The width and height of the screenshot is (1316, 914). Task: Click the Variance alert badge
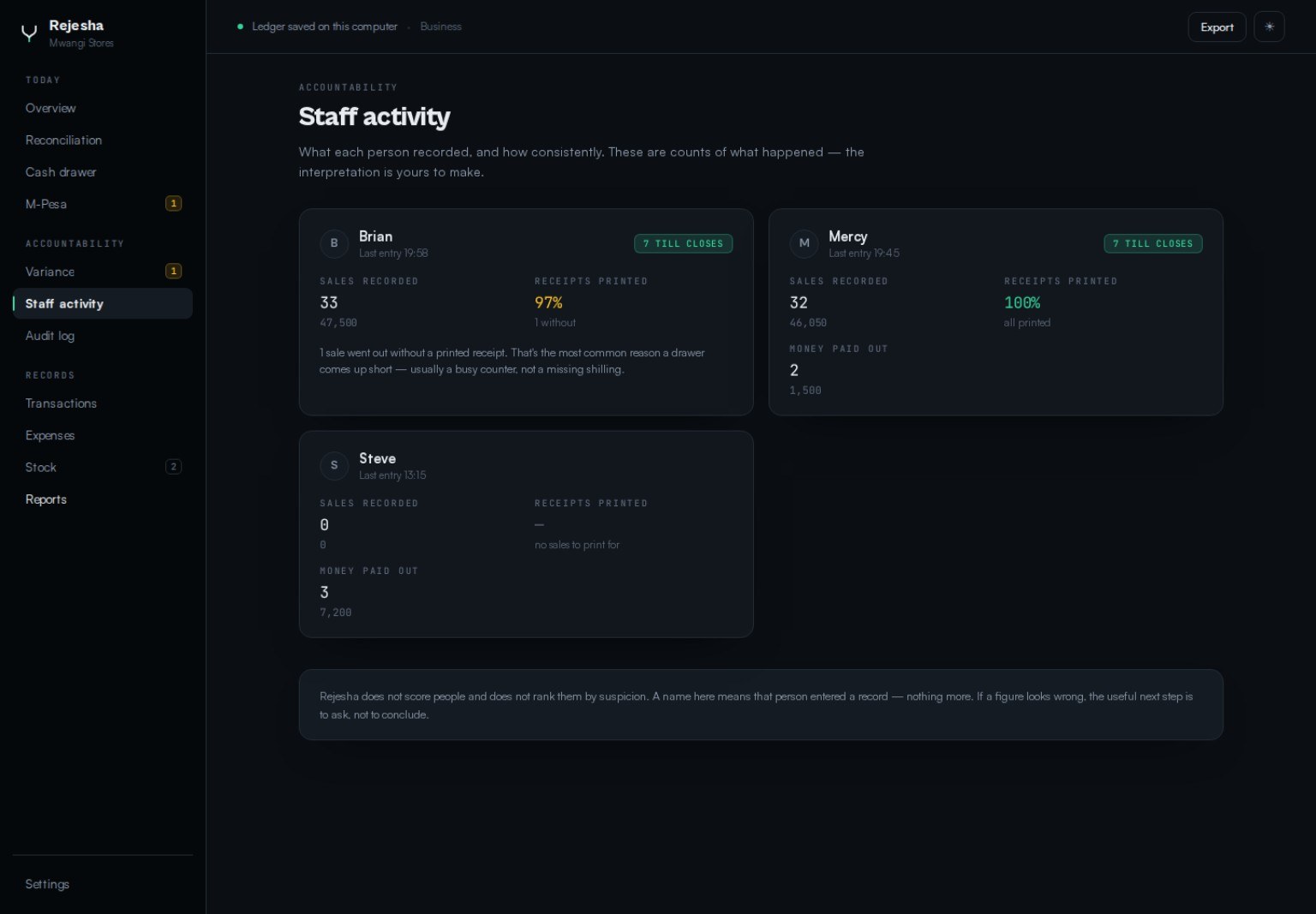173,272
